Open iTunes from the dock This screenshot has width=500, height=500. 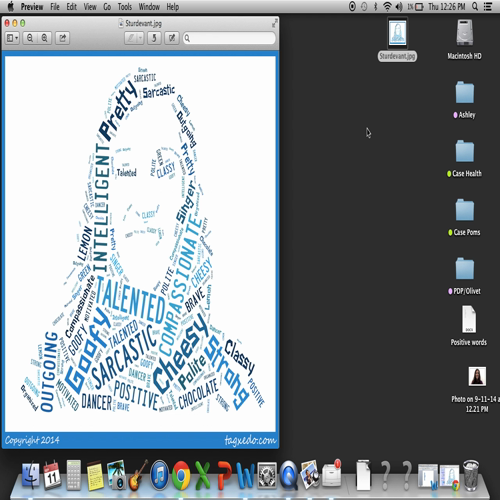[x=159, y=475]
